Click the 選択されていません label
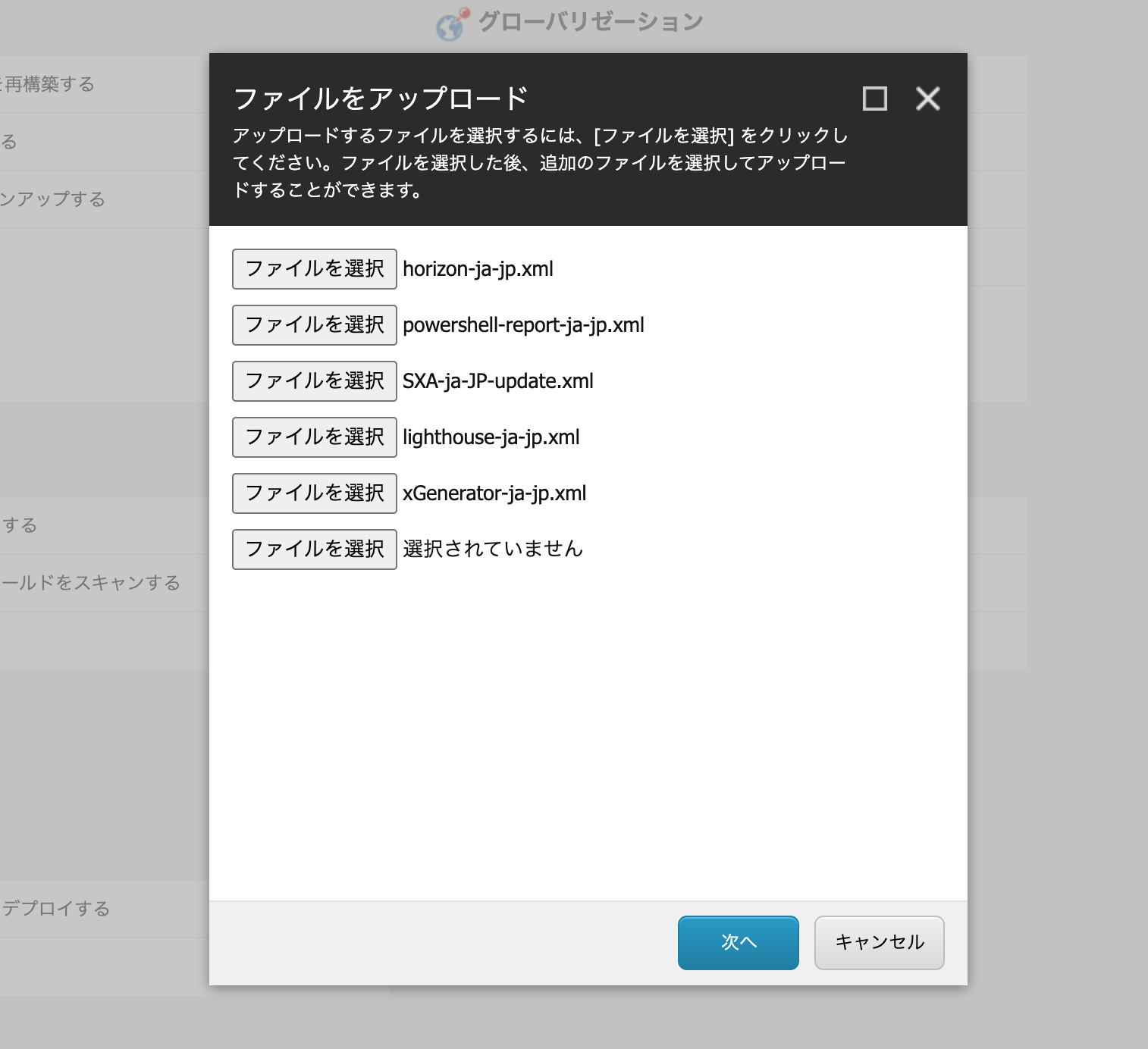 [x=493, y=549]
